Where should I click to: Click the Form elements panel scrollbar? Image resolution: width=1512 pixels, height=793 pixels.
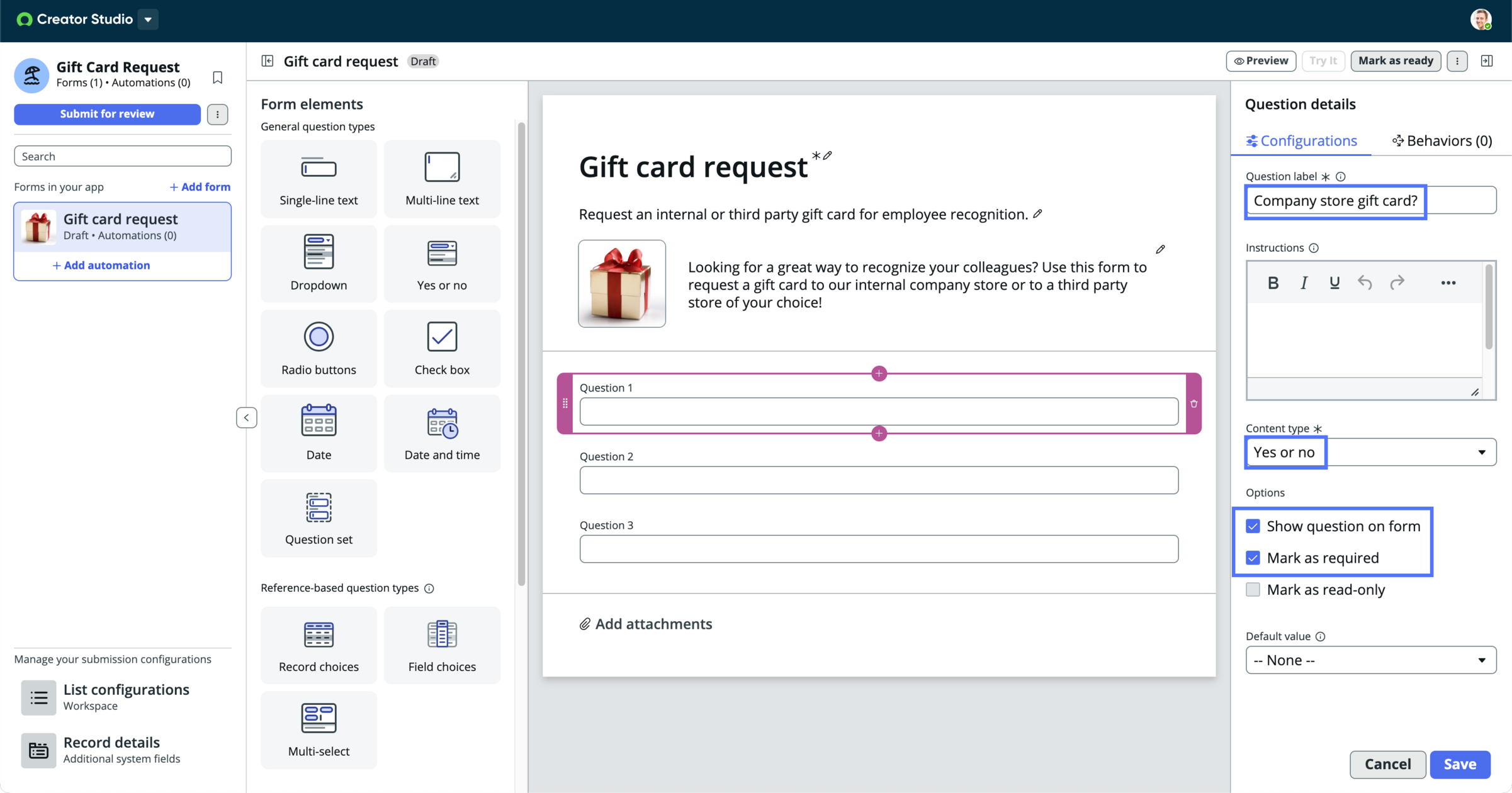click(x=521, y=354)
